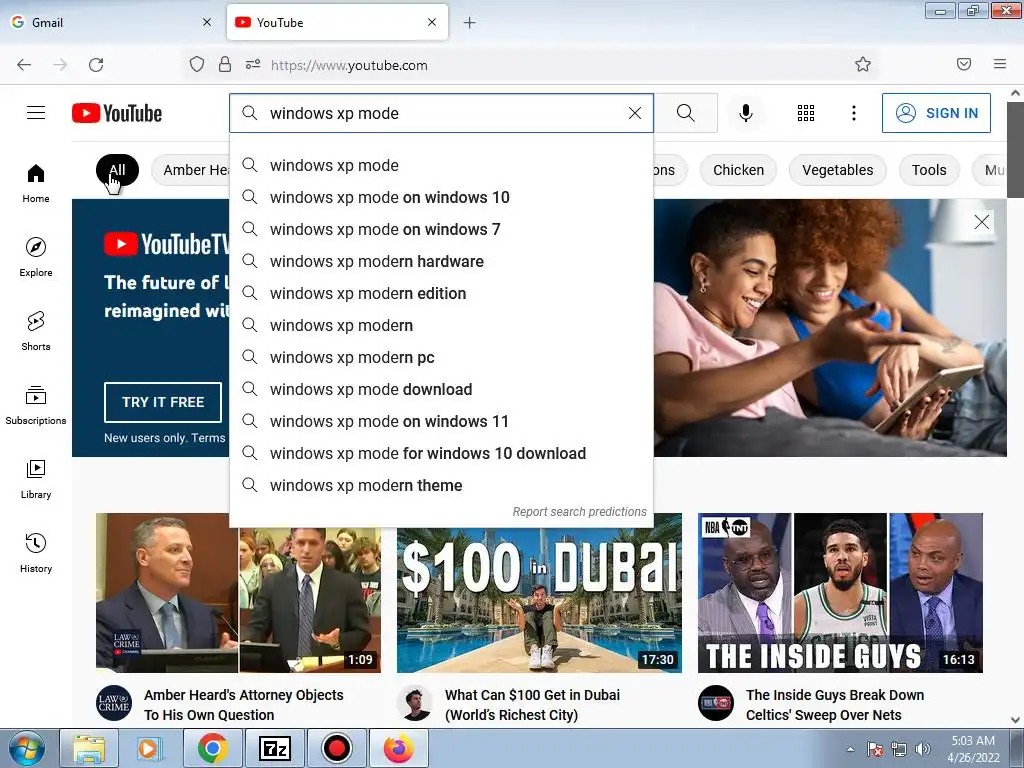The height and width of the screenshot is (768, 1024).
Task: Click title "What Can $100 Get in Dubai"
Action: (532, 705)
